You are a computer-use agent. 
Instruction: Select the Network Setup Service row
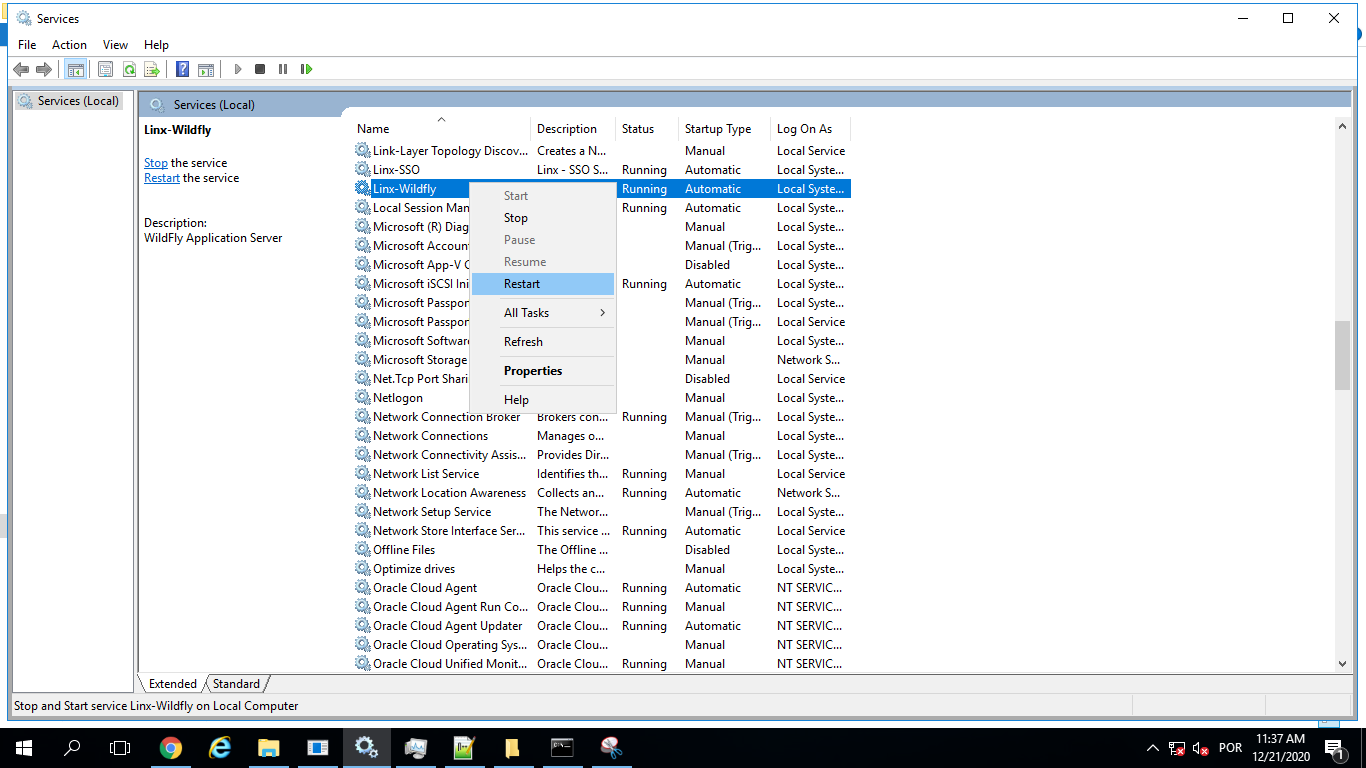tap(602, 512)
